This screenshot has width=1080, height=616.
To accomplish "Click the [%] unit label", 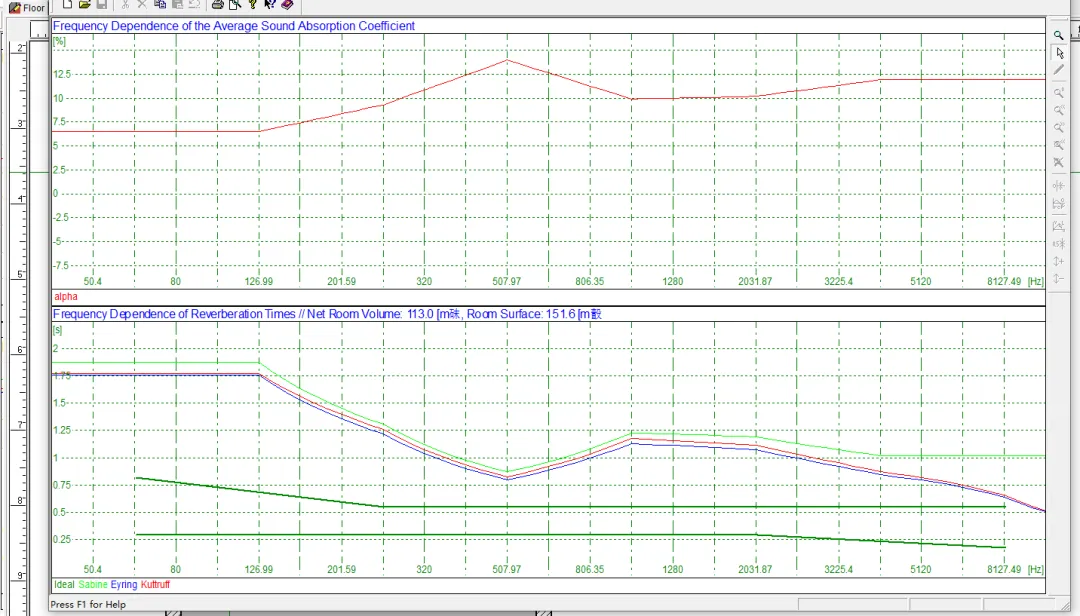I will pos(59,41).
